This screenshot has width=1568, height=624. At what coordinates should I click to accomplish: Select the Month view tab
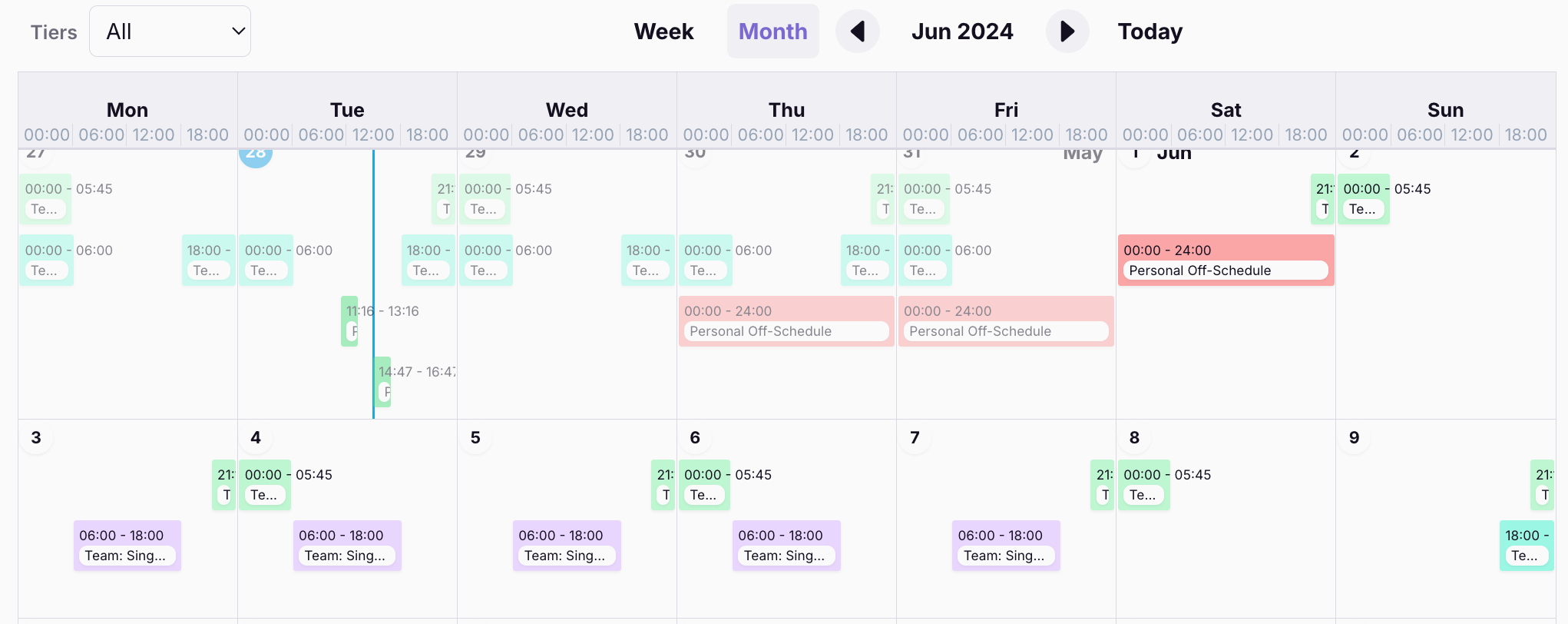click(x=772, y=32)
